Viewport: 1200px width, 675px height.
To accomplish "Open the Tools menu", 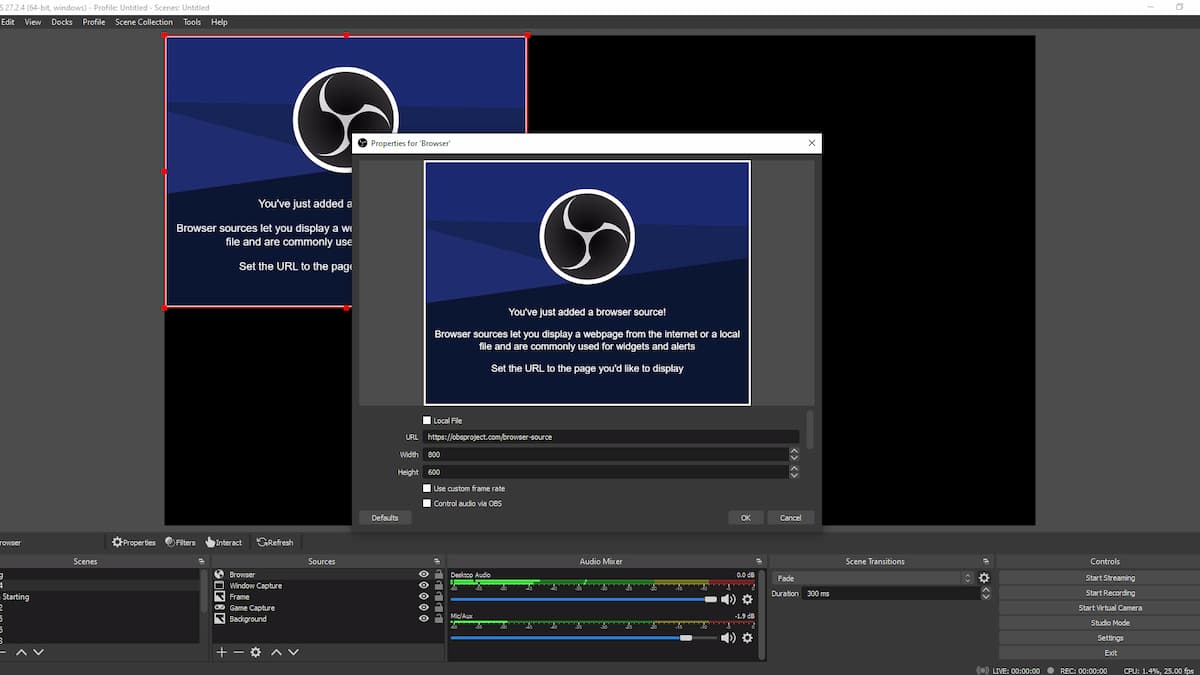I will coord(192,22).
